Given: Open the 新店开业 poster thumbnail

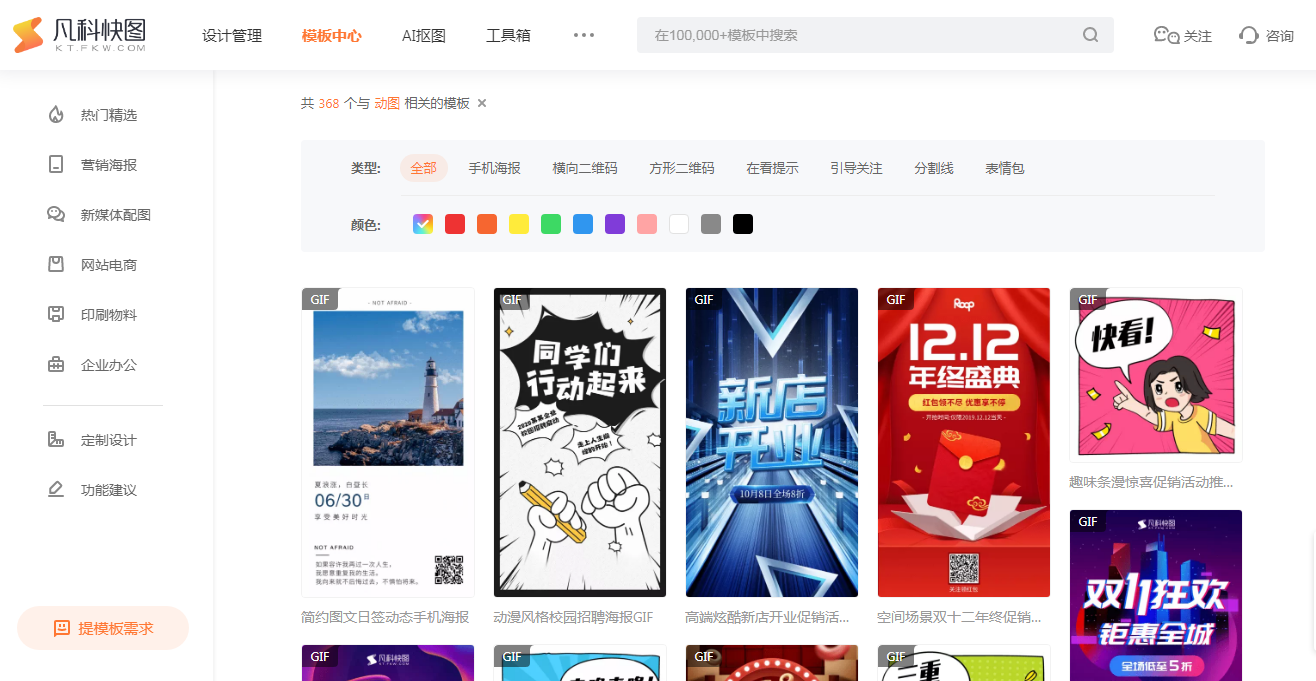Looking at the screenshot, I should coord(772,442).
